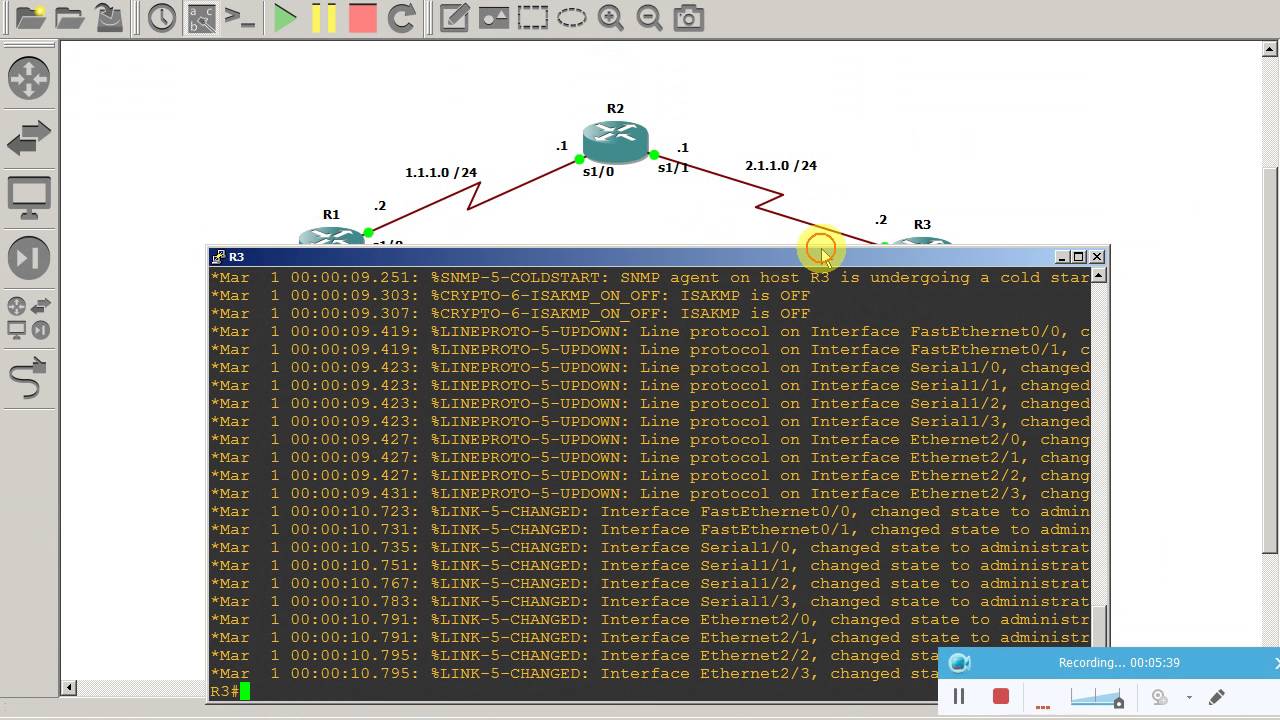Click the Zoom in magnifier

(x=610, y=17)
